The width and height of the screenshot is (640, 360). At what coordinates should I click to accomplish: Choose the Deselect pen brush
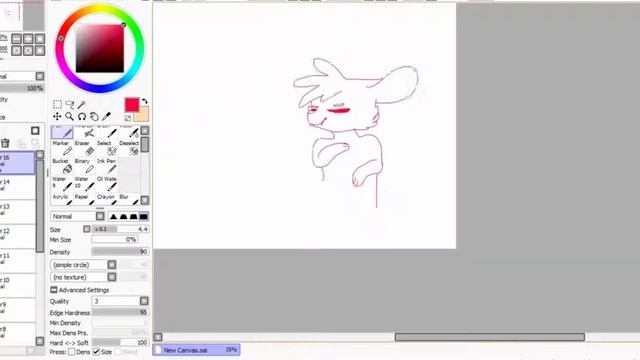point(129,149)
